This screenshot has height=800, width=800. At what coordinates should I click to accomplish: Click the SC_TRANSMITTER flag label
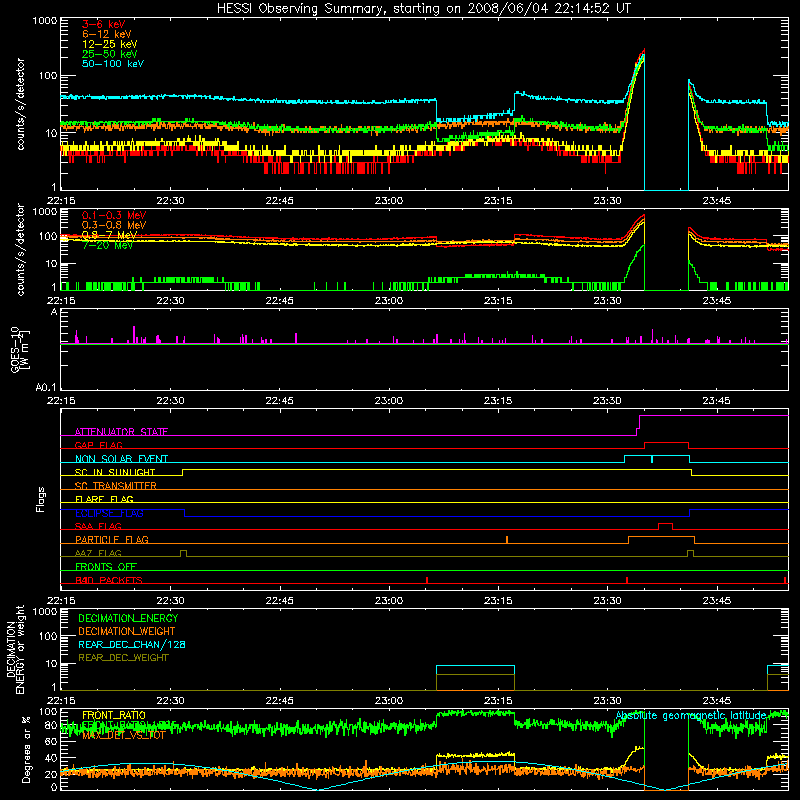click(115, 486)
